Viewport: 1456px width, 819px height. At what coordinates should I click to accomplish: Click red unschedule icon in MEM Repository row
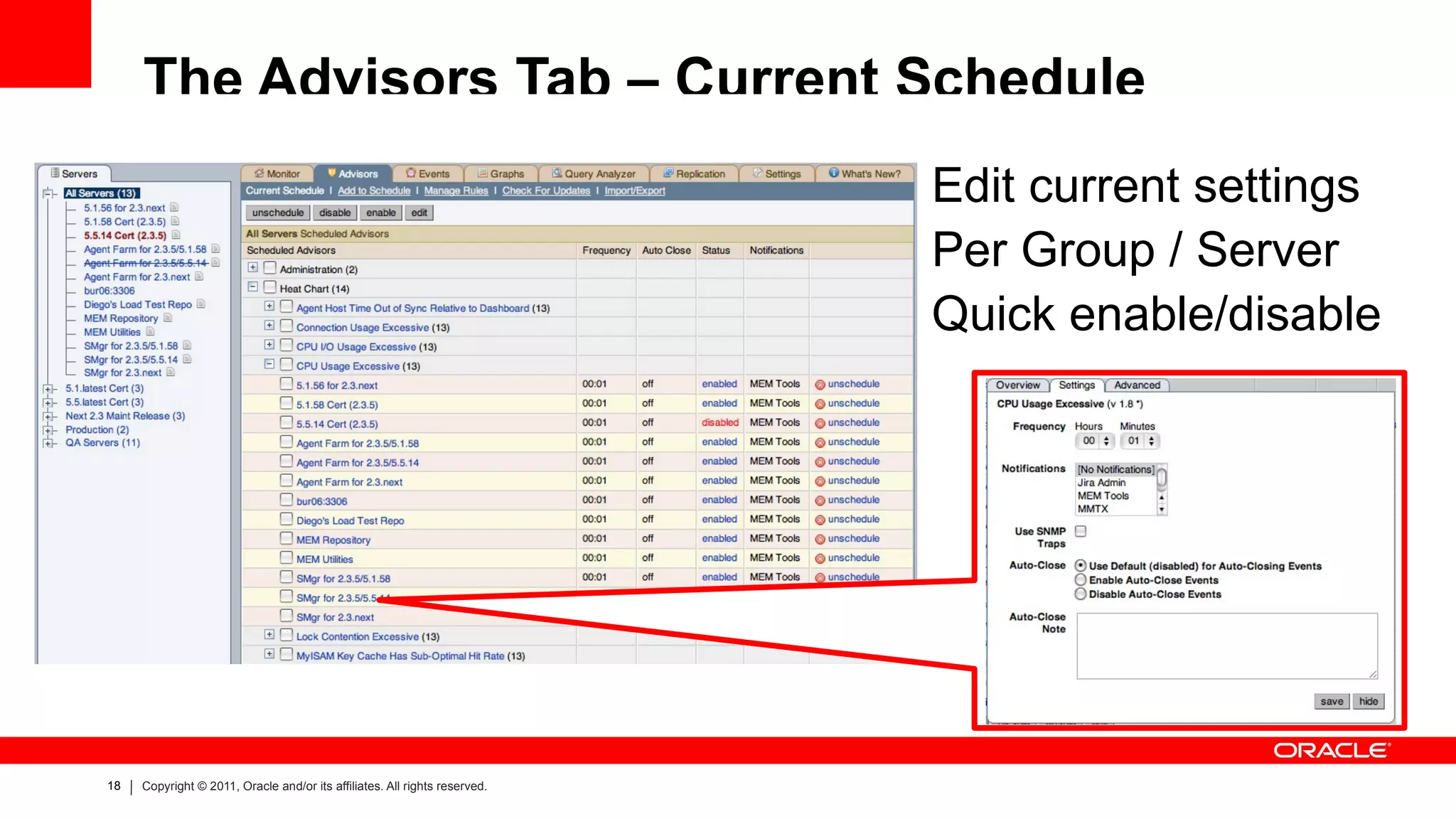pos(820,539)
